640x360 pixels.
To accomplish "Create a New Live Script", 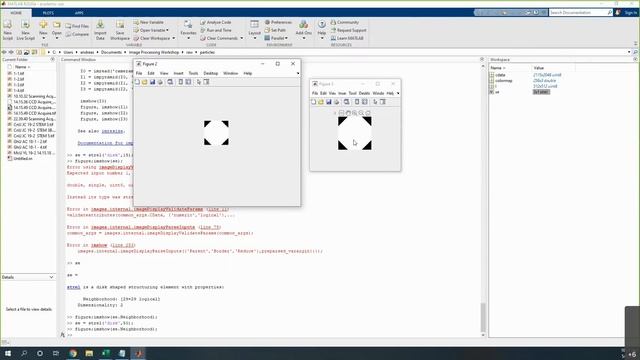I will point(25,31).
